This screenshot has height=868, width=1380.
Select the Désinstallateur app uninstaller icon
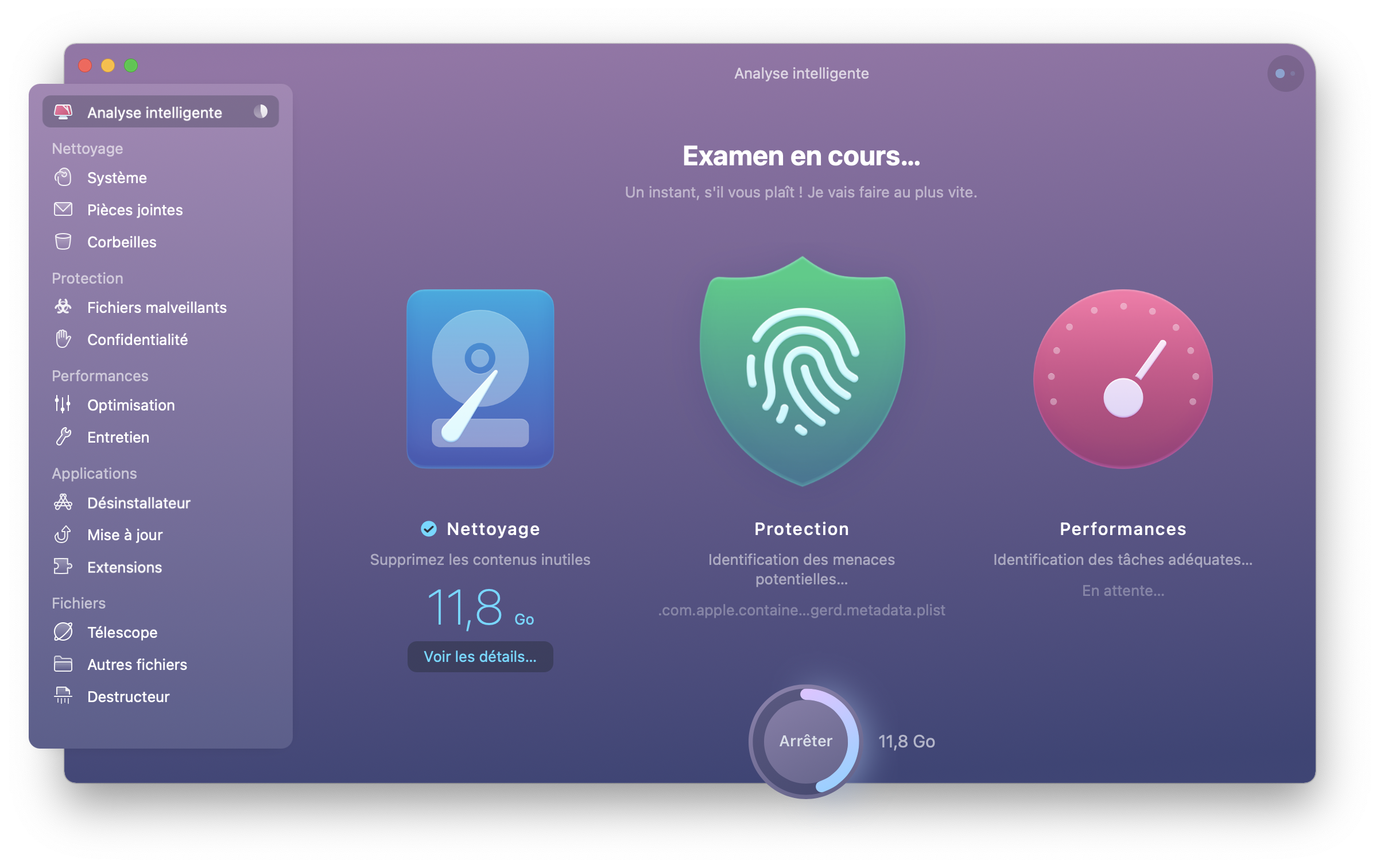click(63, 503)
